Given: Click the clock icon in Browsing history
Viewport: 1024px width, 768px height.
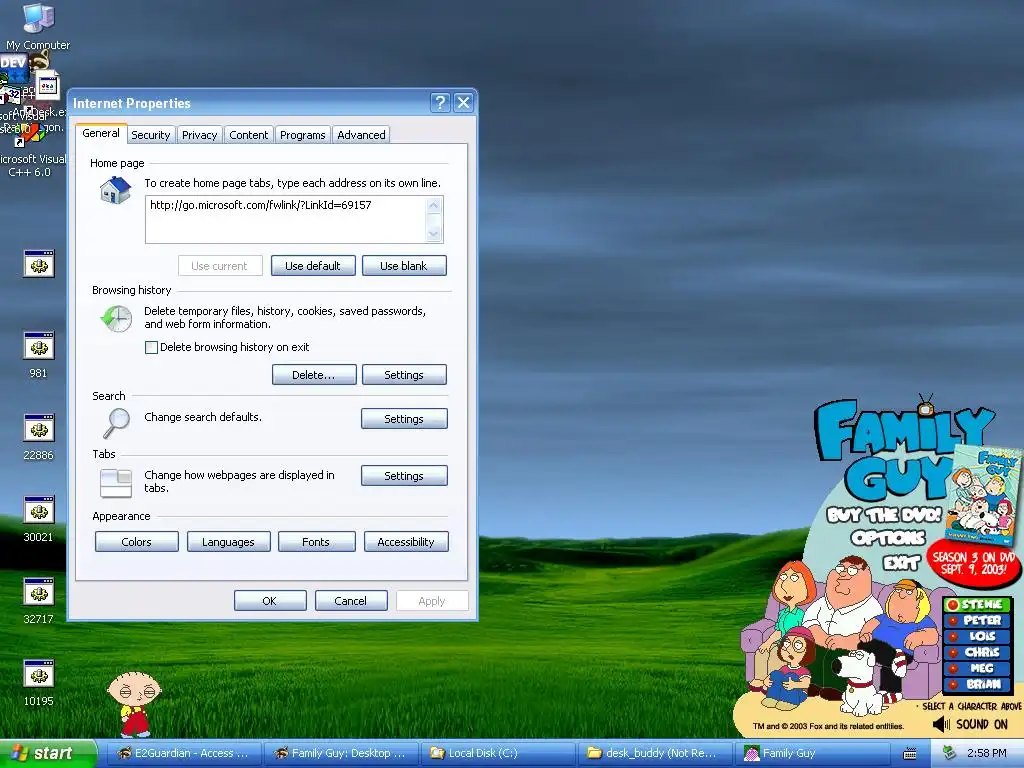Looking at the screenshot, I should pyautogui.click(x=117, y=319).
